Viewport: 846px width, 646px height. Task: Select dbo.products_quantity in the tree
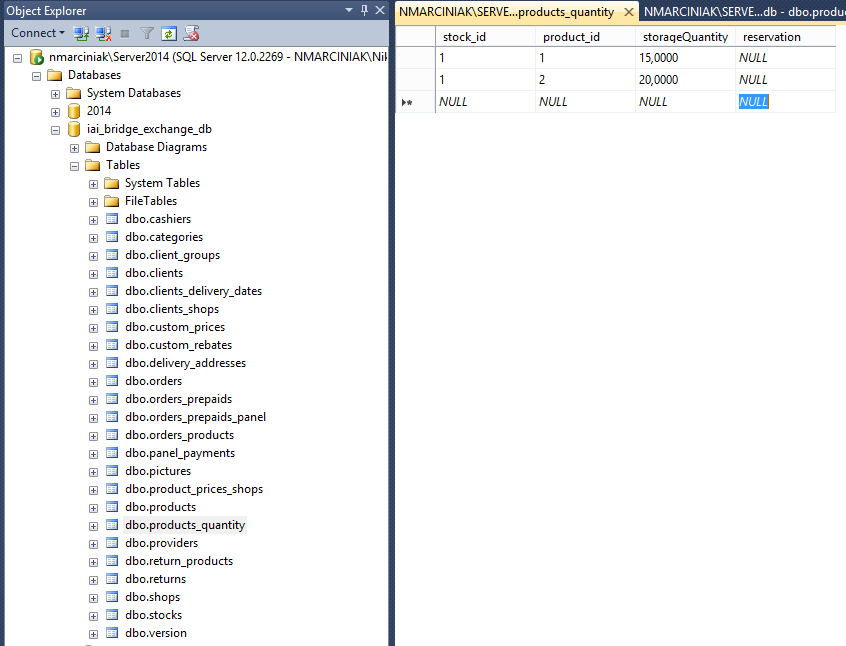pos(184,525)
